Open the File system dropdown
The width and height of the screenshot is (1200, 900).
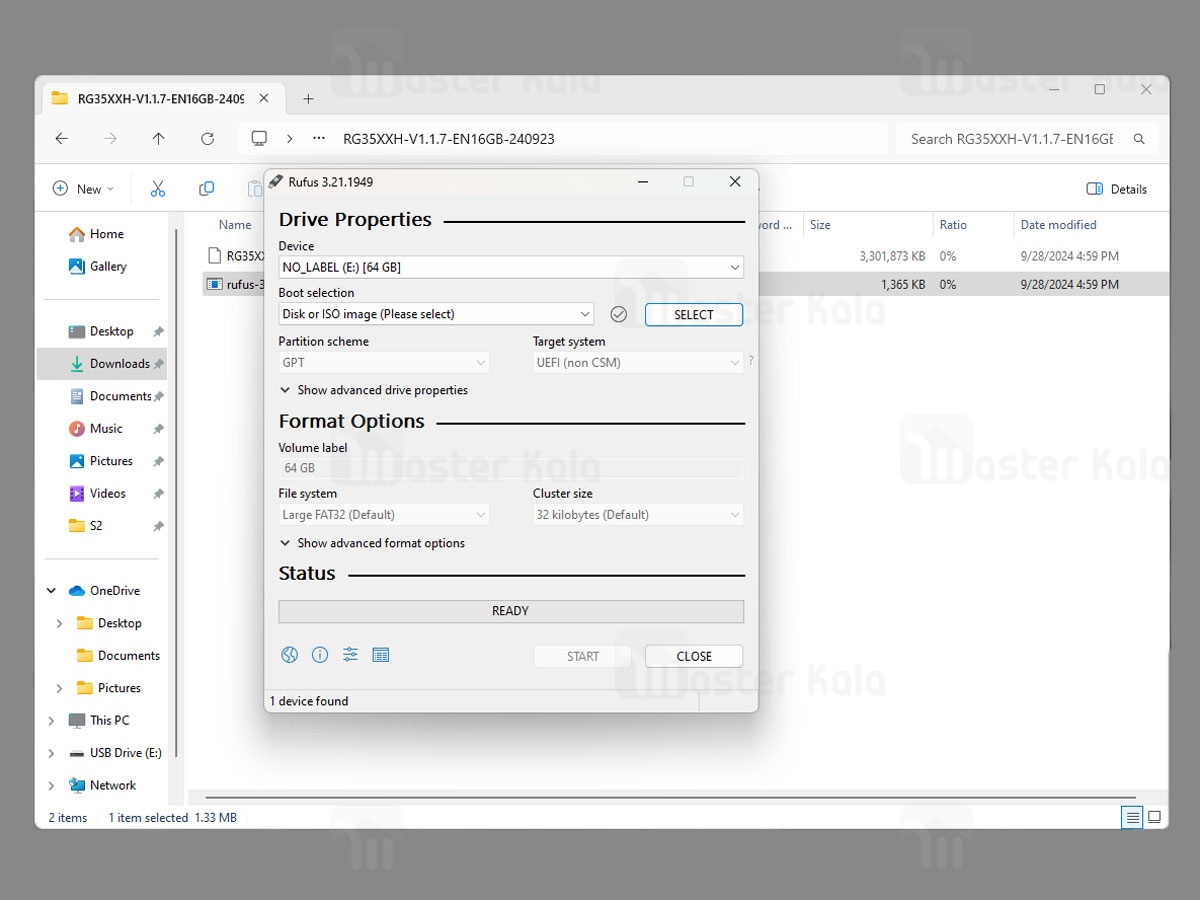384,514
